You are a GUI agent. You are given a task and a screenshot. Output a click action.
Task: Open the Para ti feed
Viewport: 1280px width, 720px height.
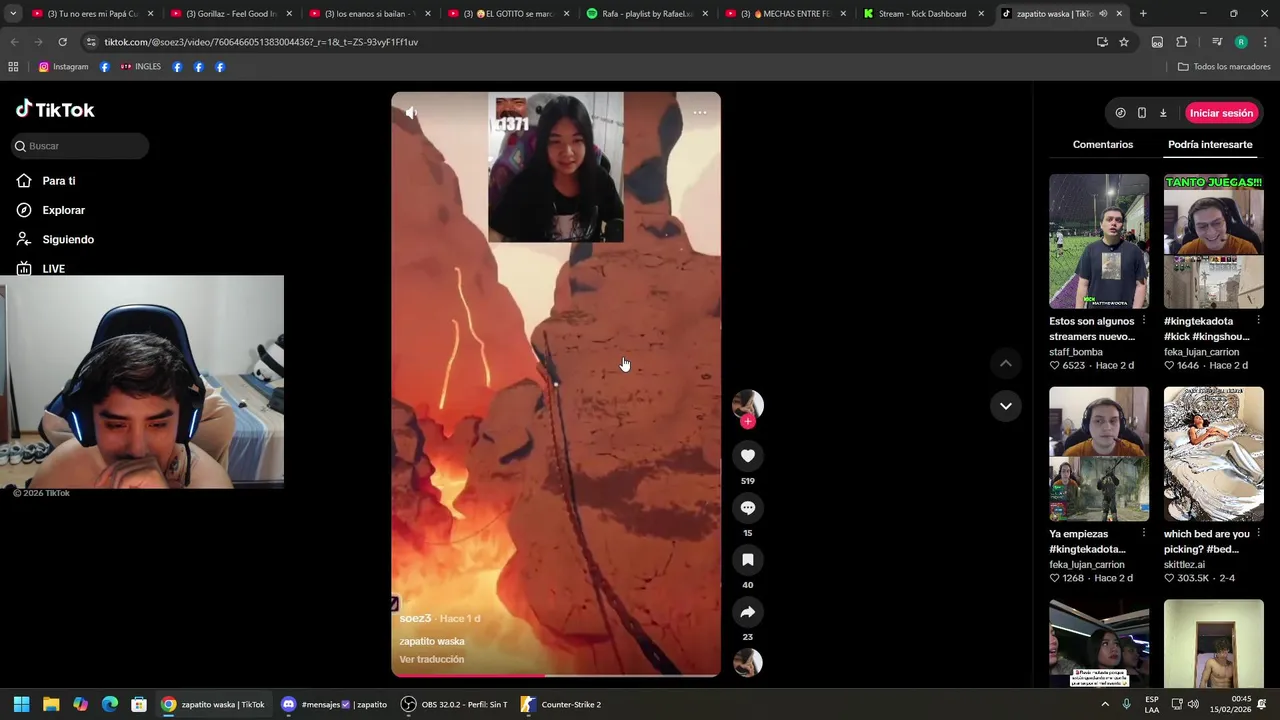[x=59, y=181]
